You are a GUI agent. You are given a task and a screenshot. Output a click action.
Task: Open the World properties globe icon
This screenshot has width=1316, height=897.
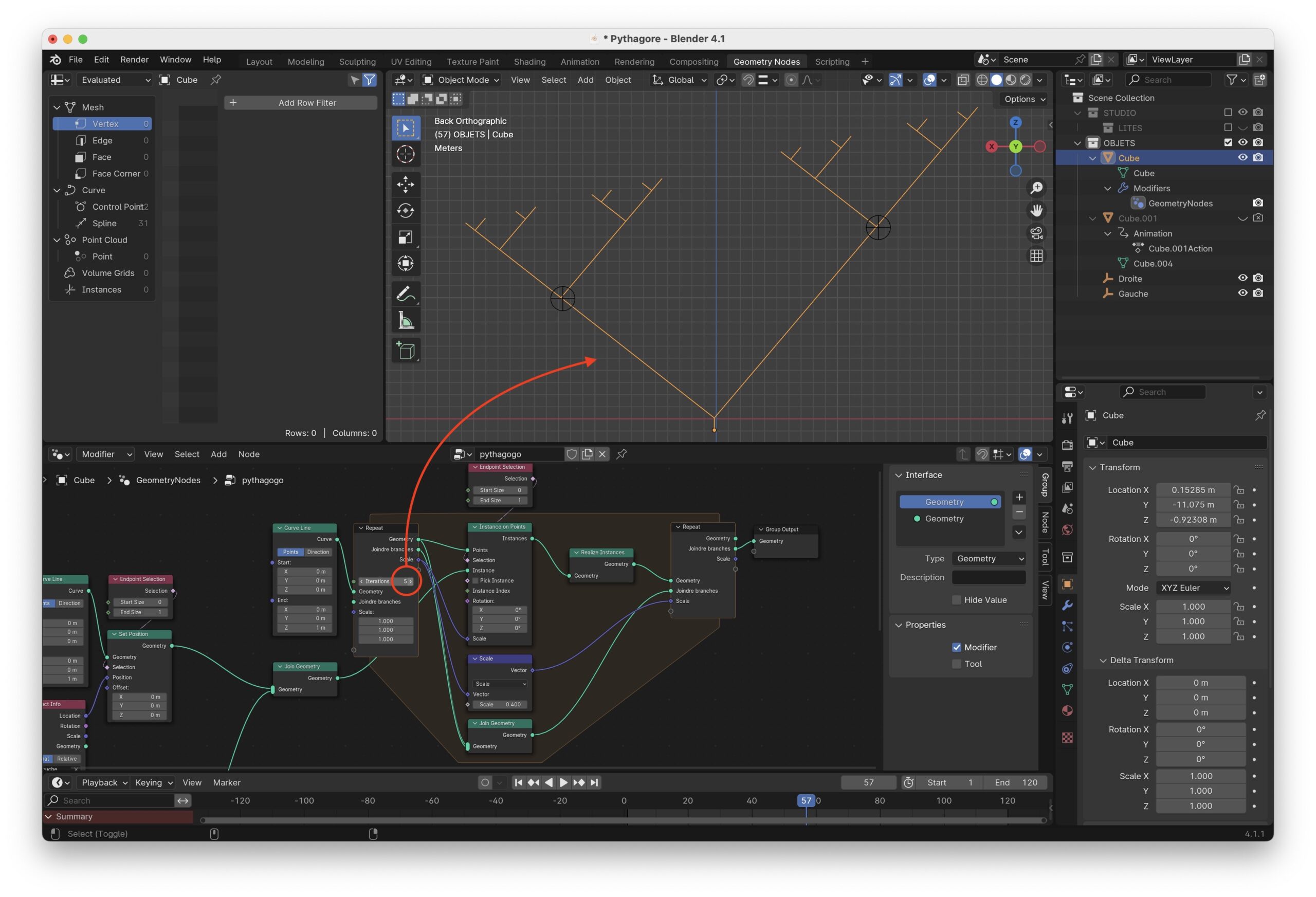point(1067,530)
